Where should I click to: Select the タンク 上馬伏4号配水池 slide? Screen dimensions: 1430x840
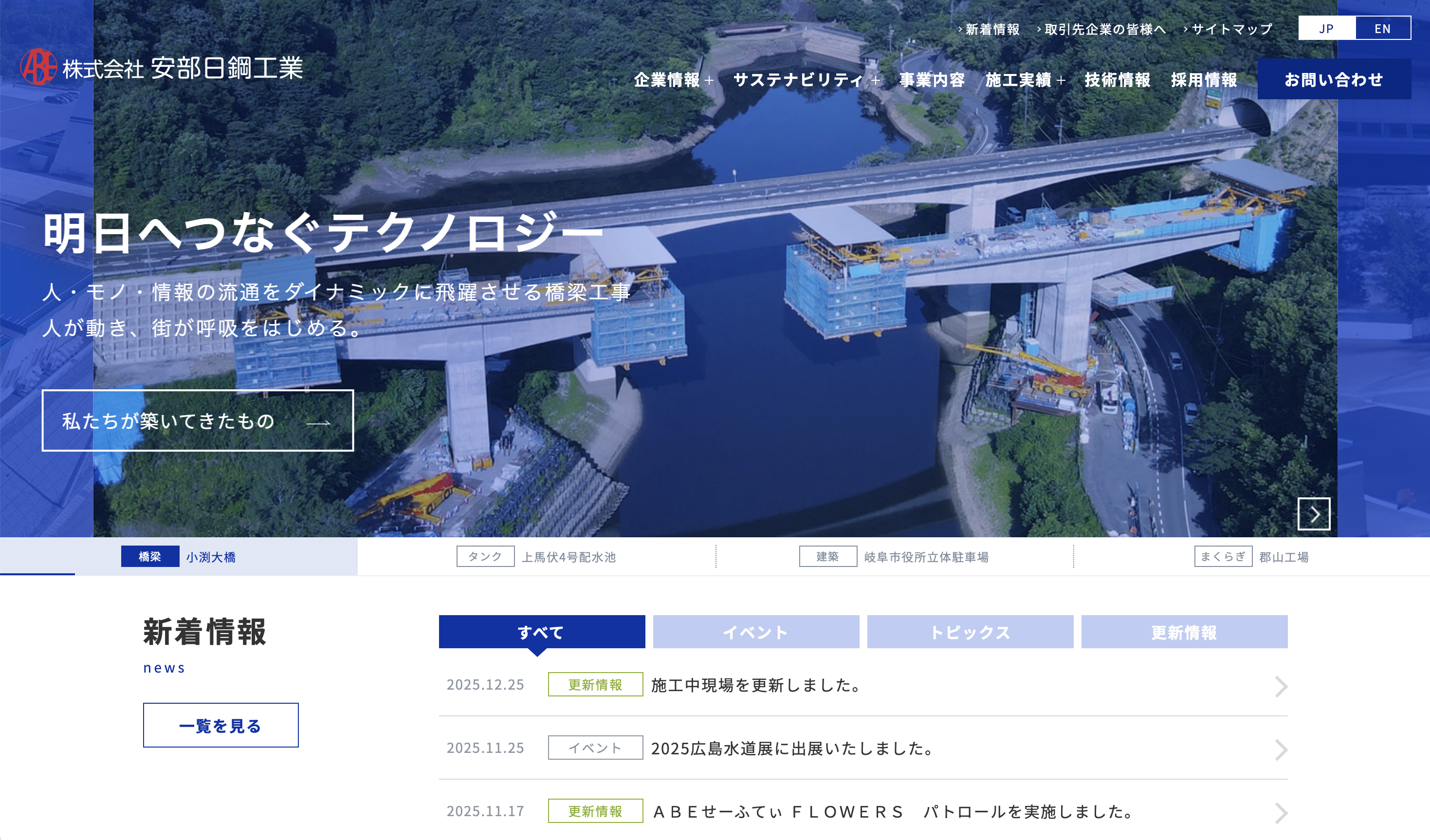[x=536, y=557]
